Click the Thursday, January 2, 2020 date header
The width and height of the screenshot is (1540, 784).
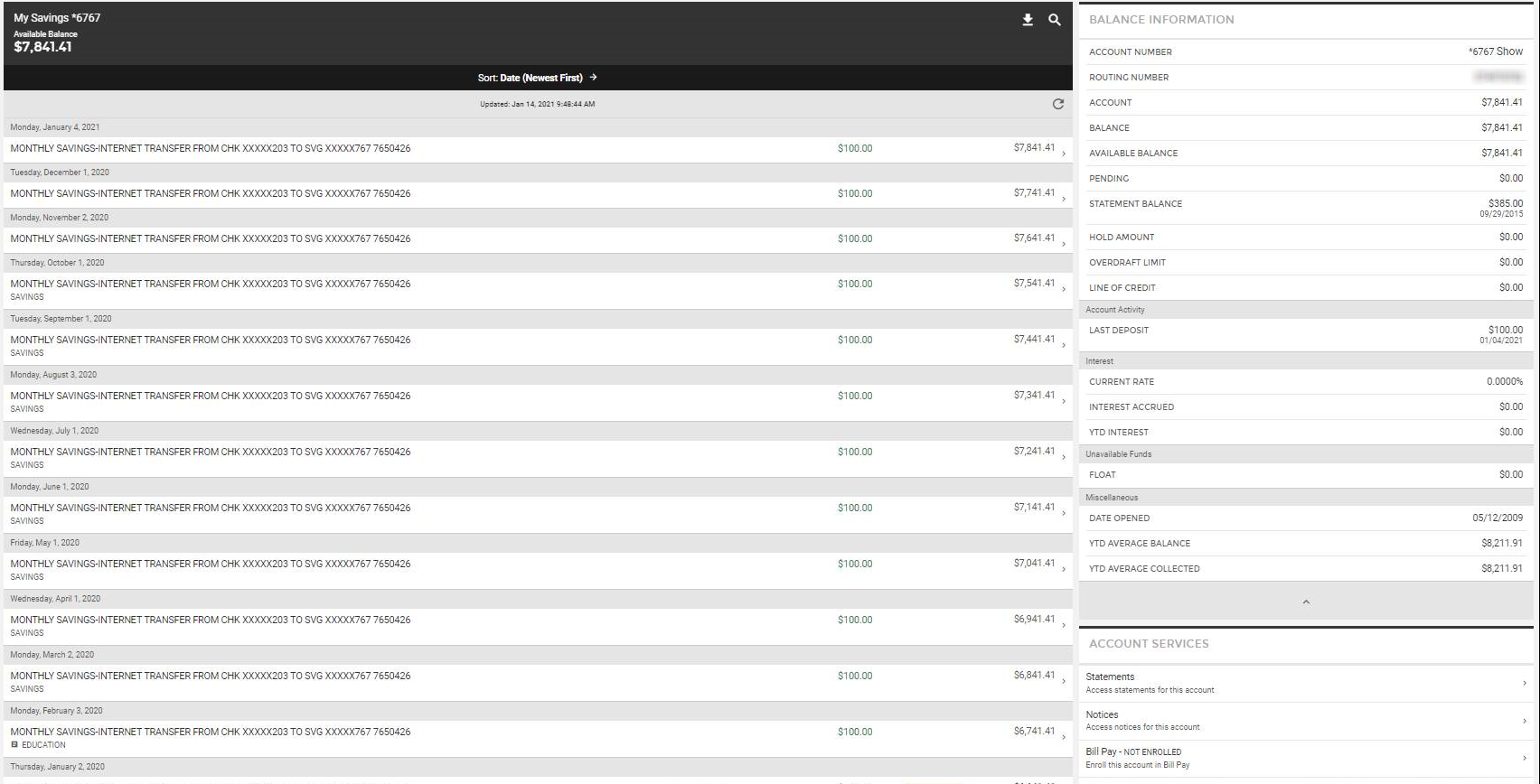pos(57,767)
